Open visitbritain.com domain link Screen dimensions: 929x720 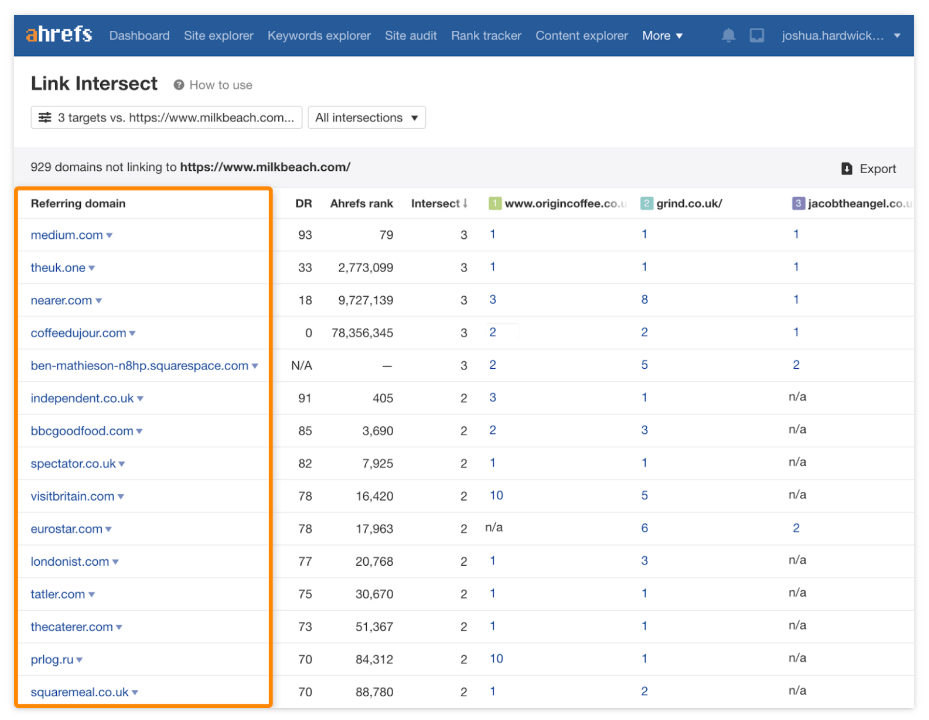pyautogui.click(x=72, y=495)
